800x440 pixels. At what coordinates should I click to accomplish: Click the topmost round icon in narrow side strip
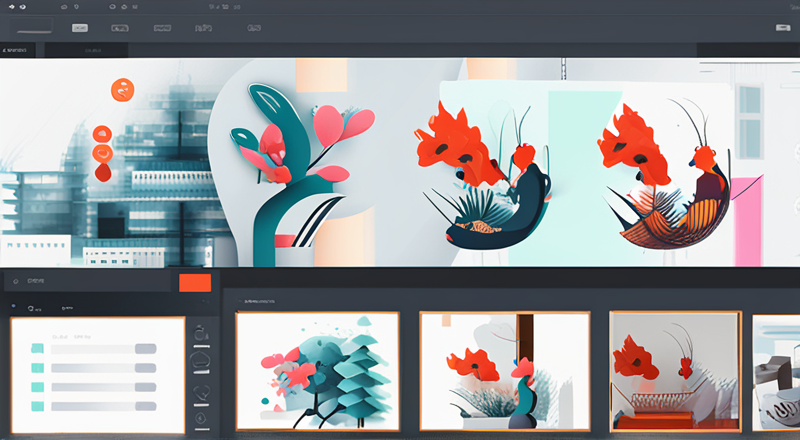(201, 334)
